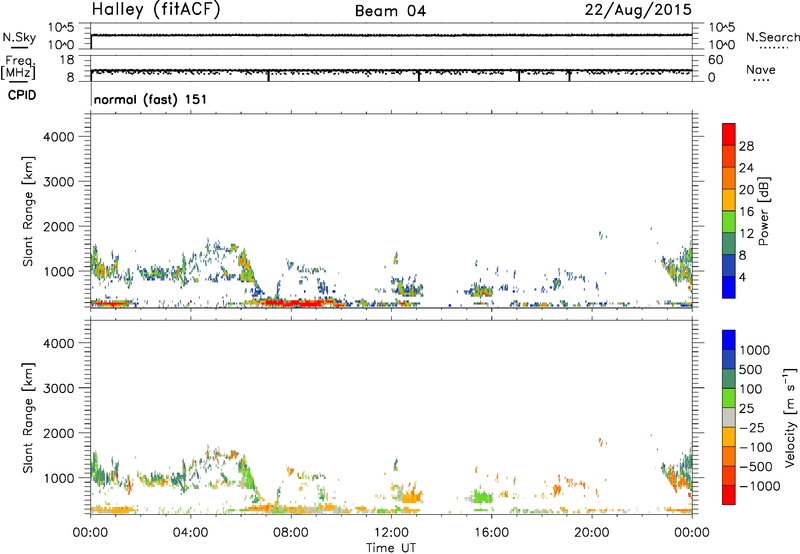Click the 'N.Sky' legend label
Screen dimensions: 800x554
pyautogui.click(x=19, y=37)
